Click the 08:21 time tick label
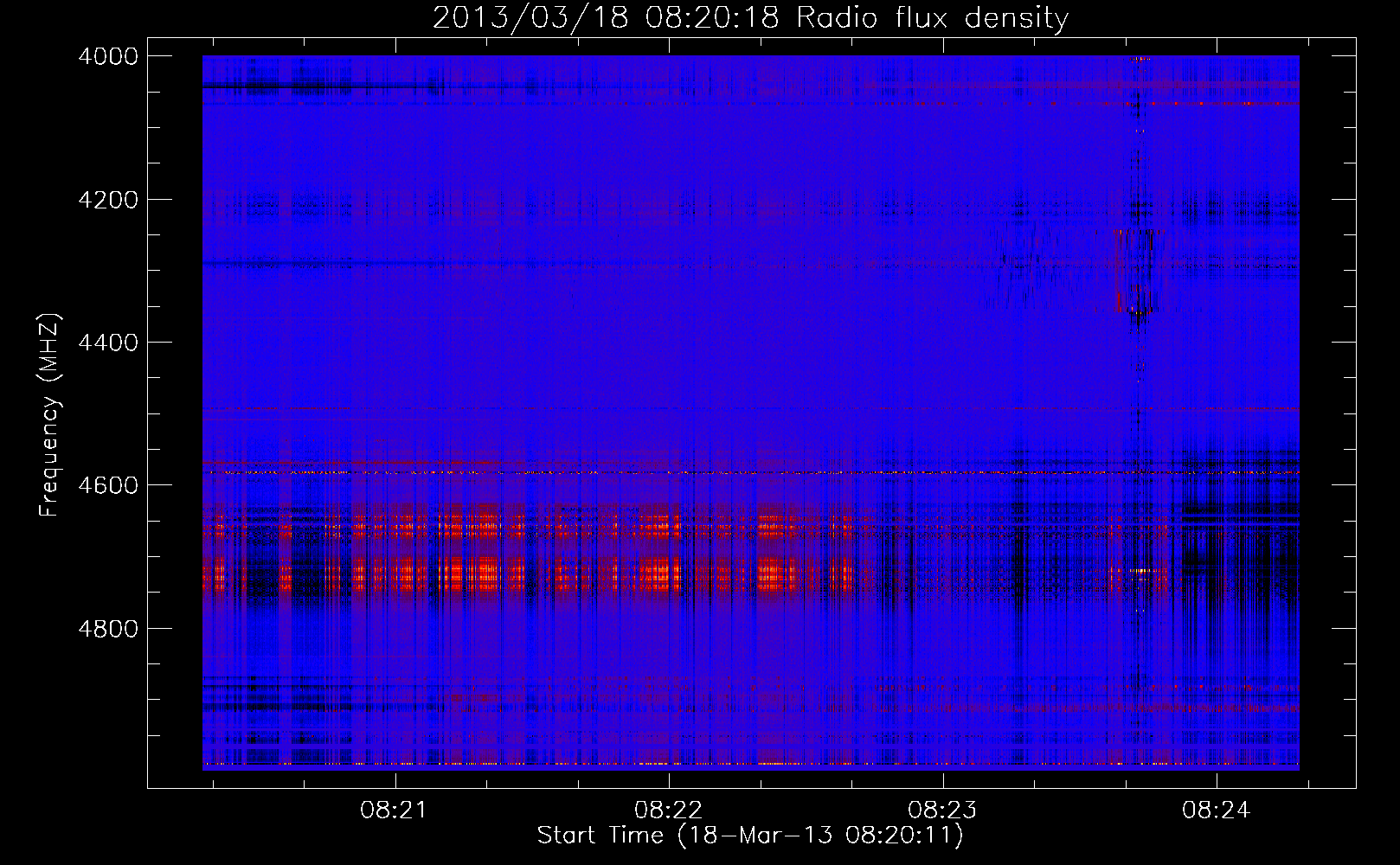1400x865 pixels. coord(395,811)
